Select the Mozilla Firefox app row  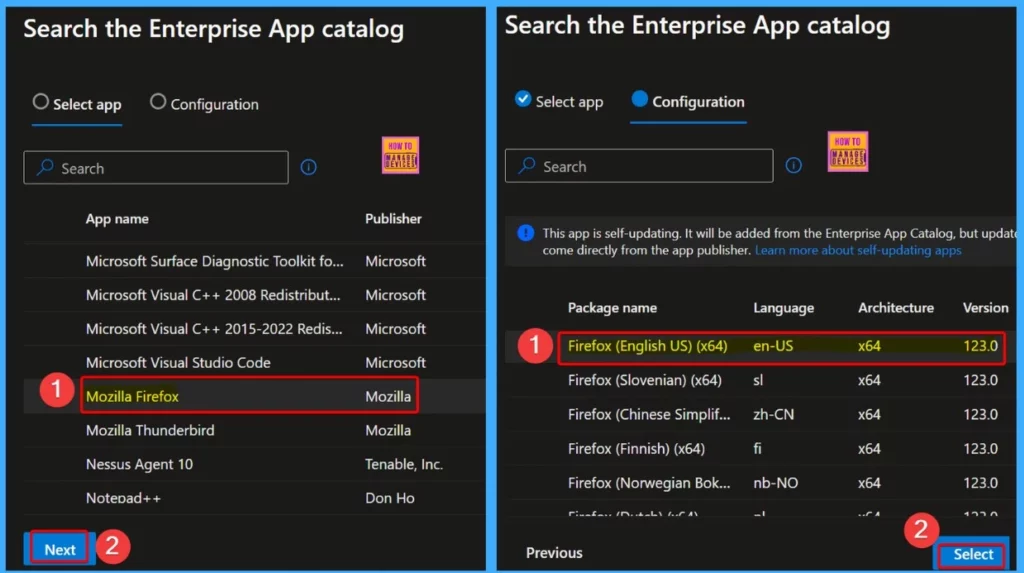pos(255,397)
